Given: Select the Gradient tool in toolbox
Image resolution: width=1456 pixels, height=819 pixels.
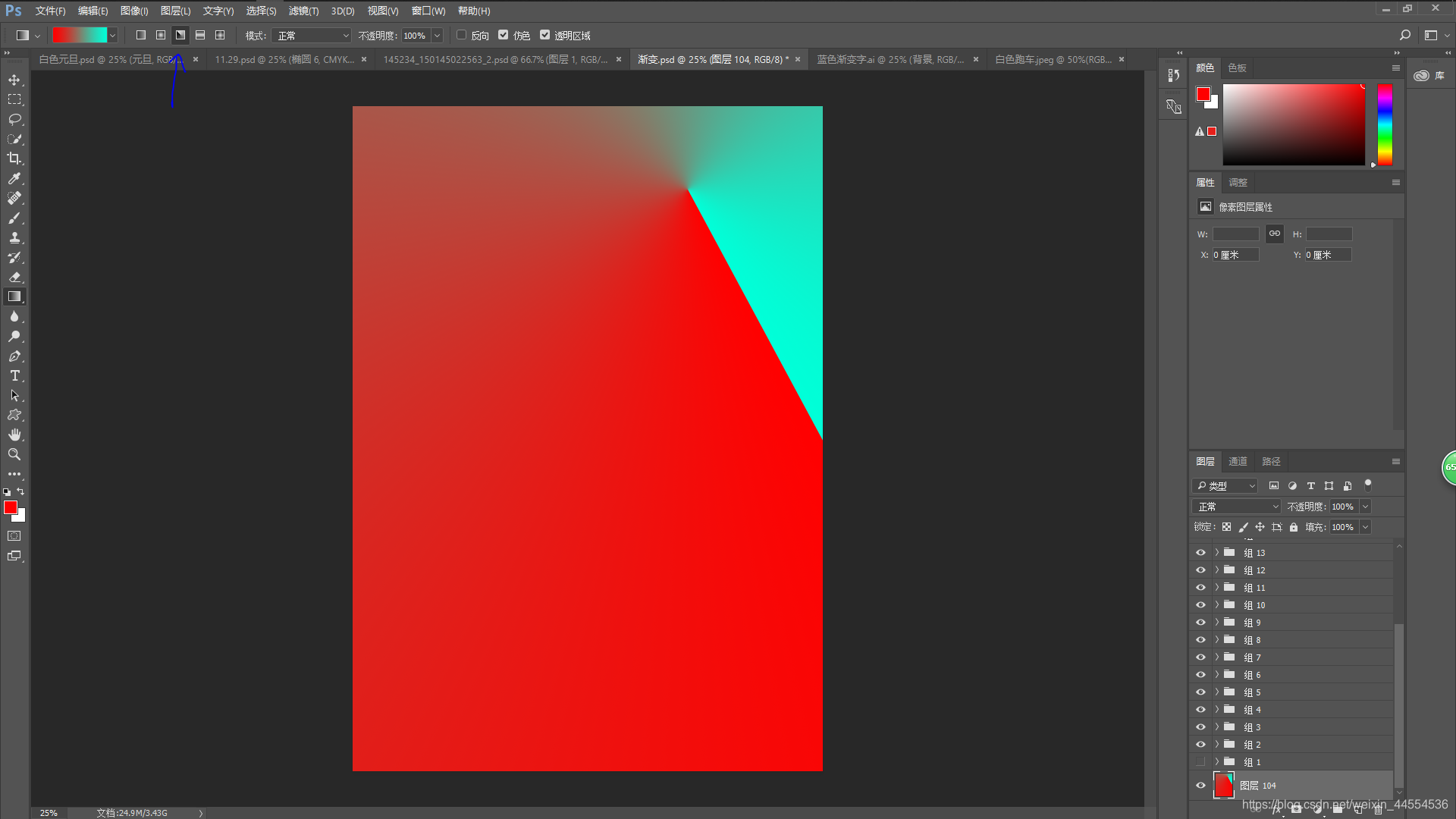Looking at the screenshot, I should click(14, 297).
